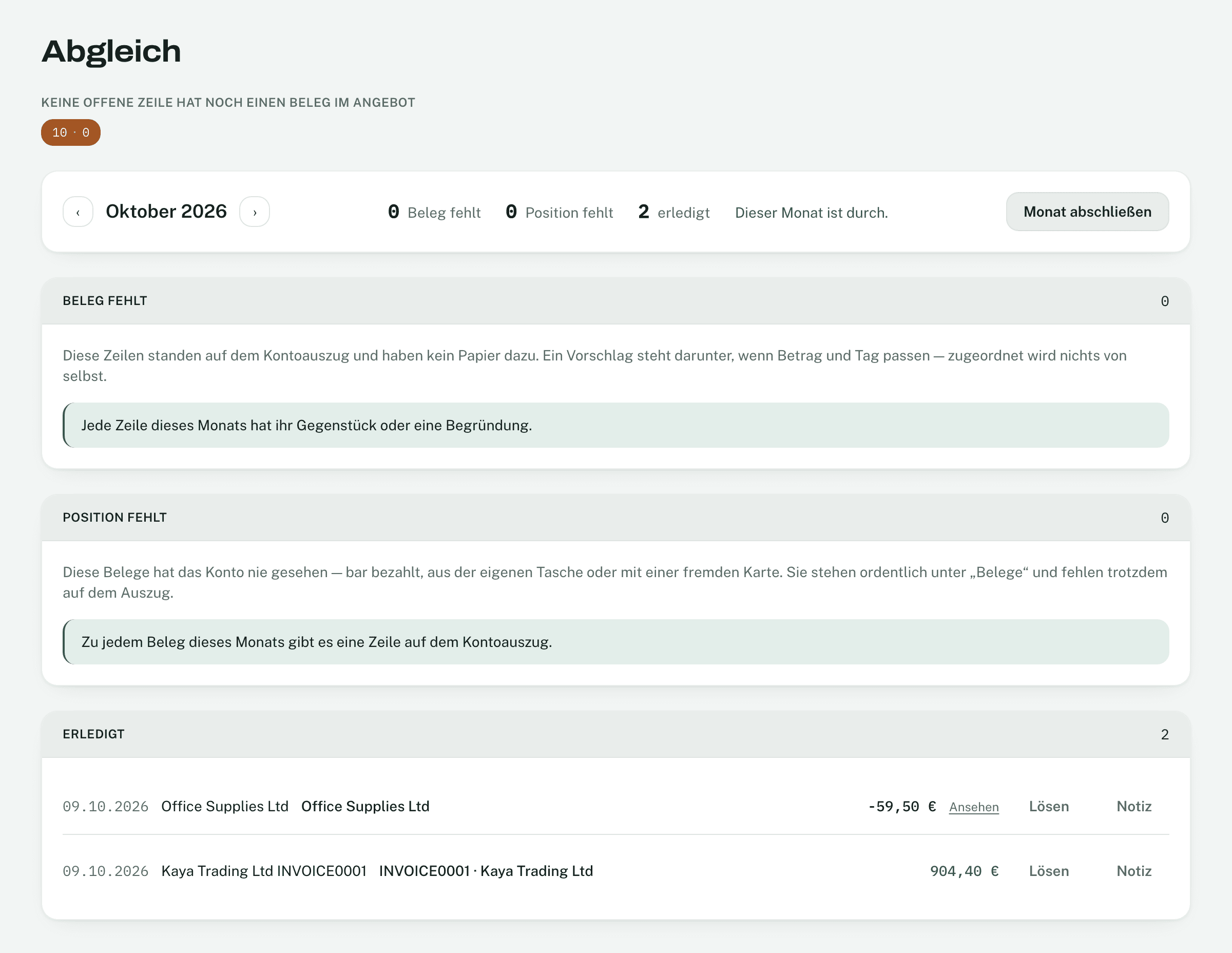Click the Zu jedem Beleg dieses Monats notice
Image resolution: width=1232 pixels, height=953 pixels.
[616, 641]
